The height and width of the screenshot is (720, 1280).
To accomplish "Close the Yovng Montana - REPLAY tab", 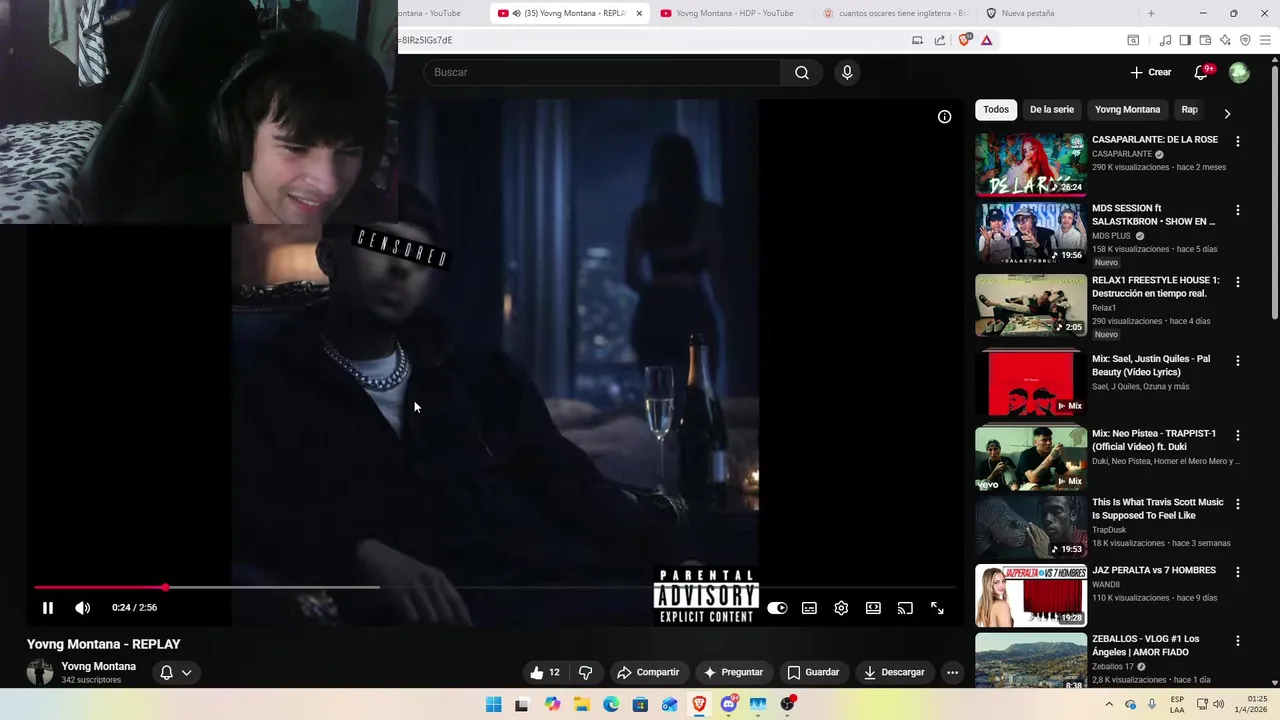I will point(639,13).
